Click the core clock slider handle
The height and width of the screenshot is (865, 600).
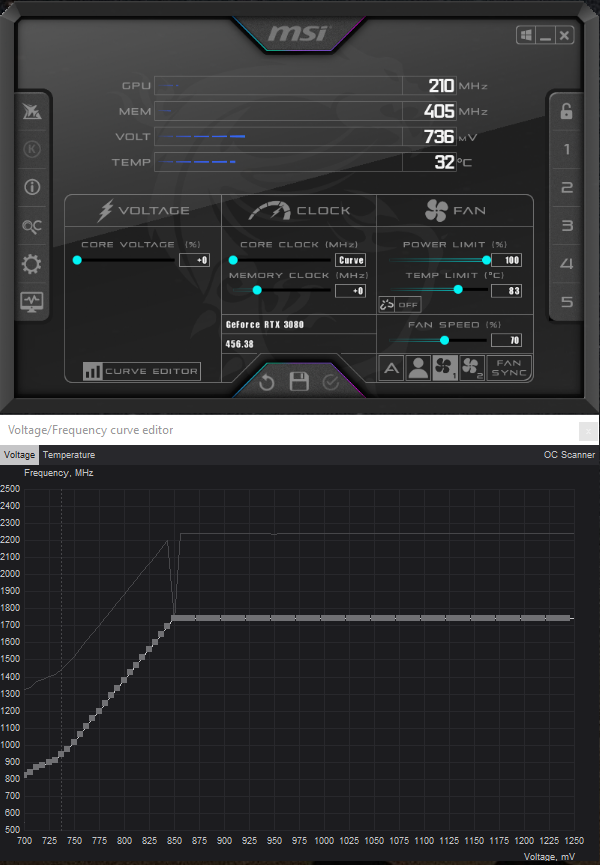[x=233, y=260]
